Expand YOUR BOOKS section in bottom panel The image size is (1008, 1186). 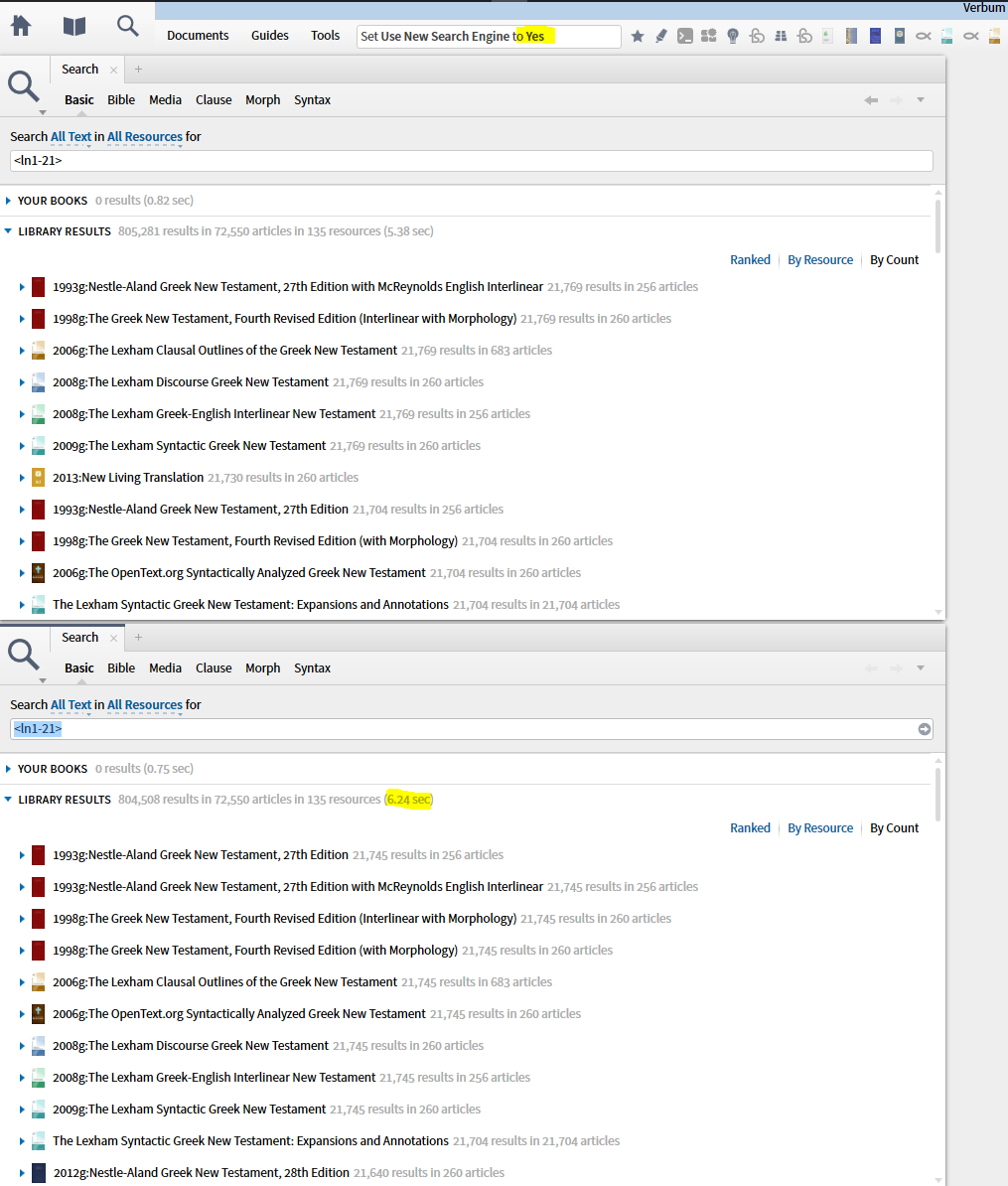click(x=8, y=769)
